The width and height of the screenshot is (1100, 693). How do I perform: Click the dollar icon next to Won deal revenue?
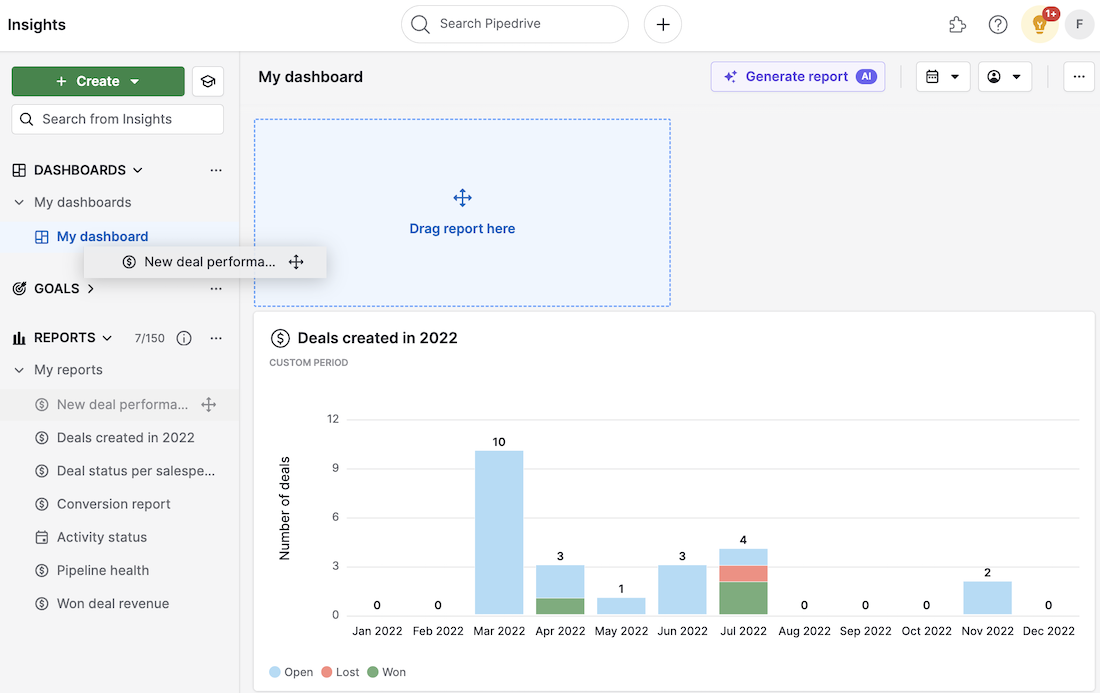[x=42, y=603]
